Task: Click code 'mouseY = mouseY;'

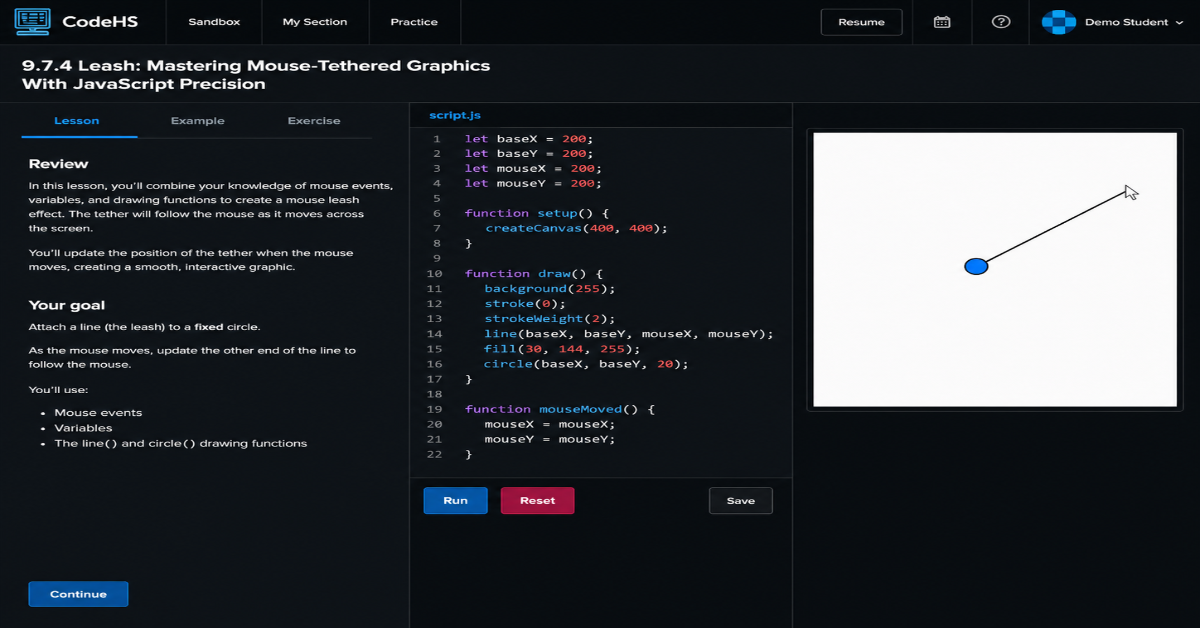Action: pos(550,438)
